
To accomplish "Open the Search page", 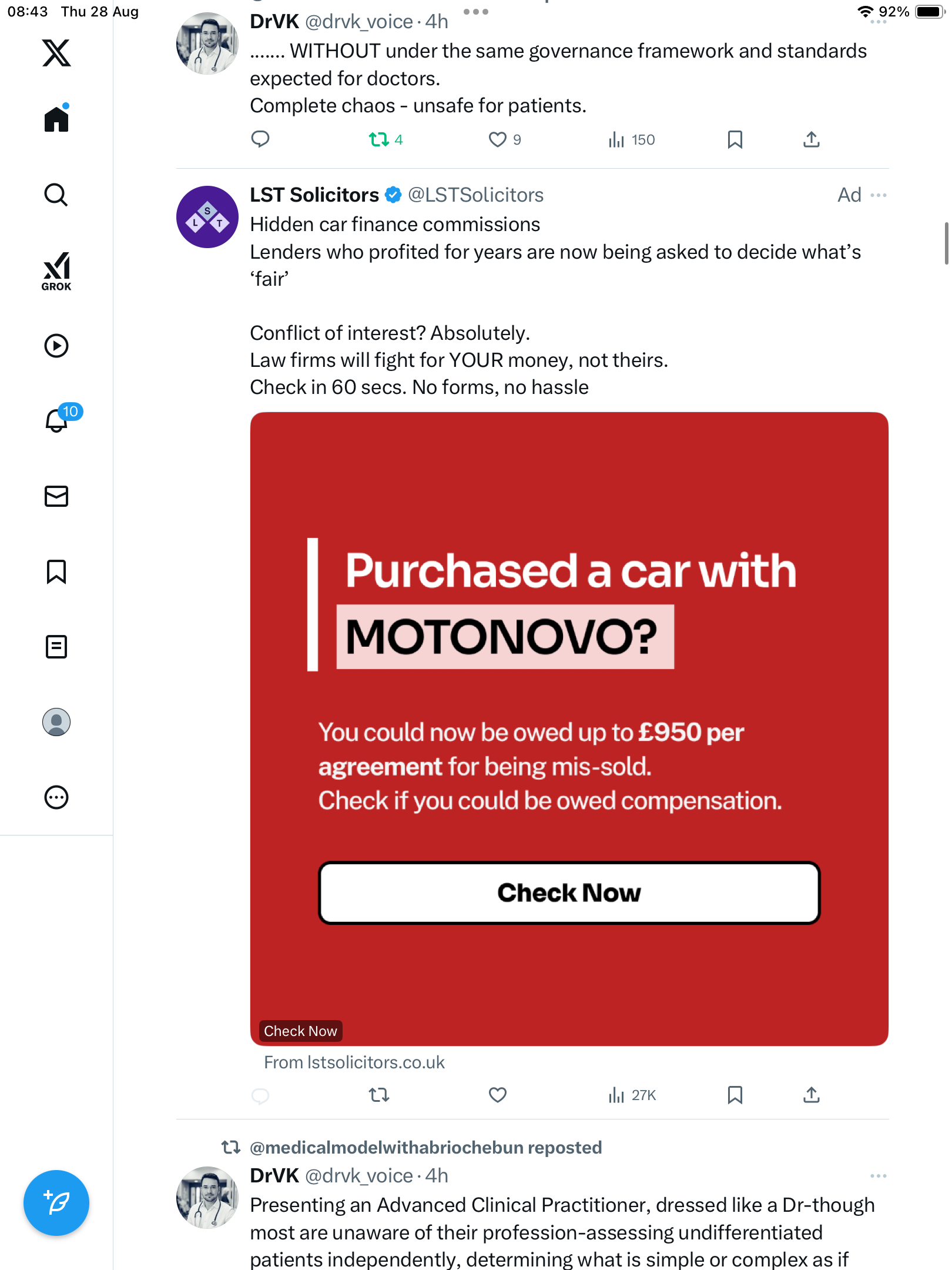I will [x=56, y=195].
